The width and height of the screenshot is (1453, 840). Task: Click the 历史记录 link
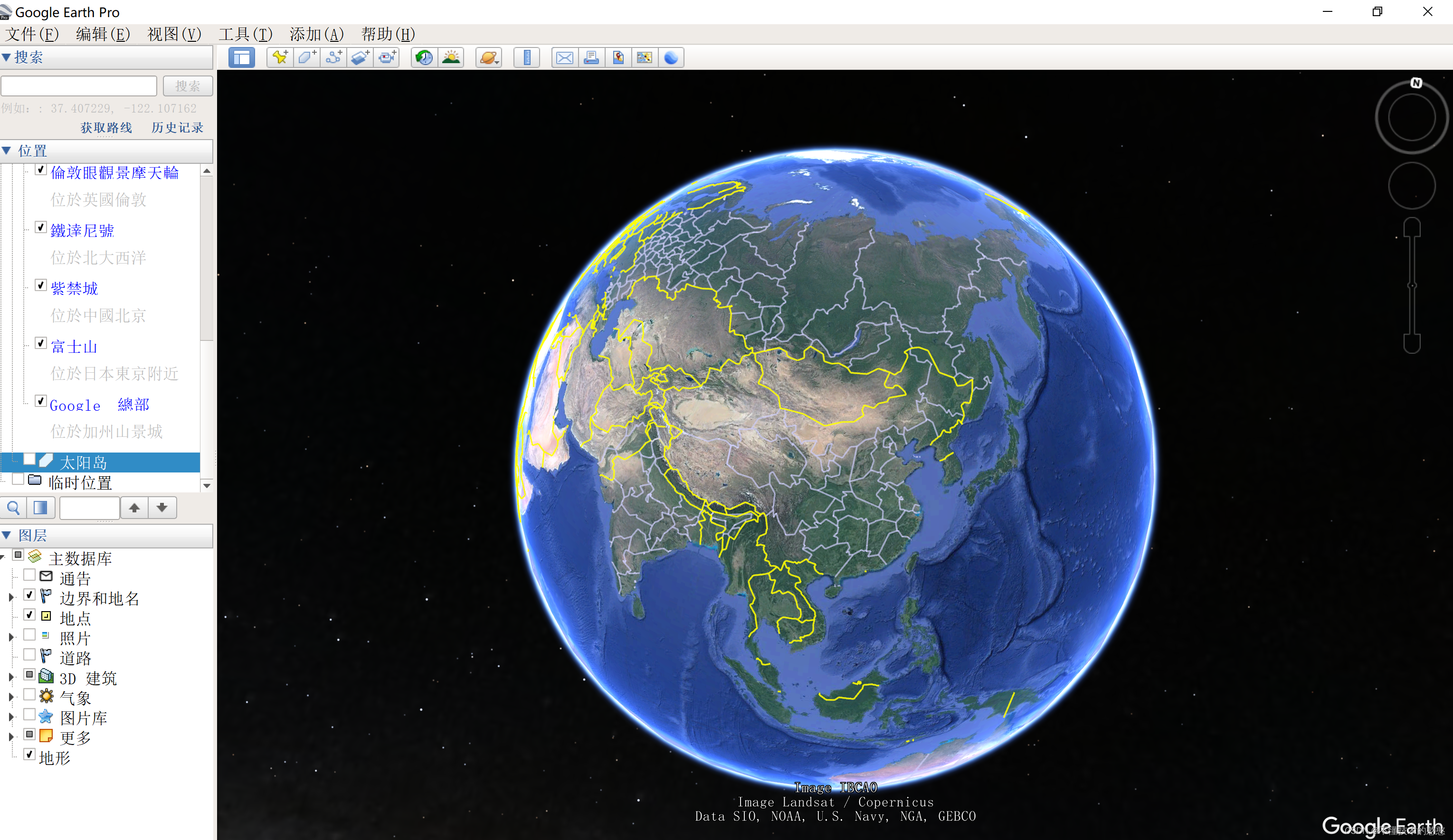[177, 127]
